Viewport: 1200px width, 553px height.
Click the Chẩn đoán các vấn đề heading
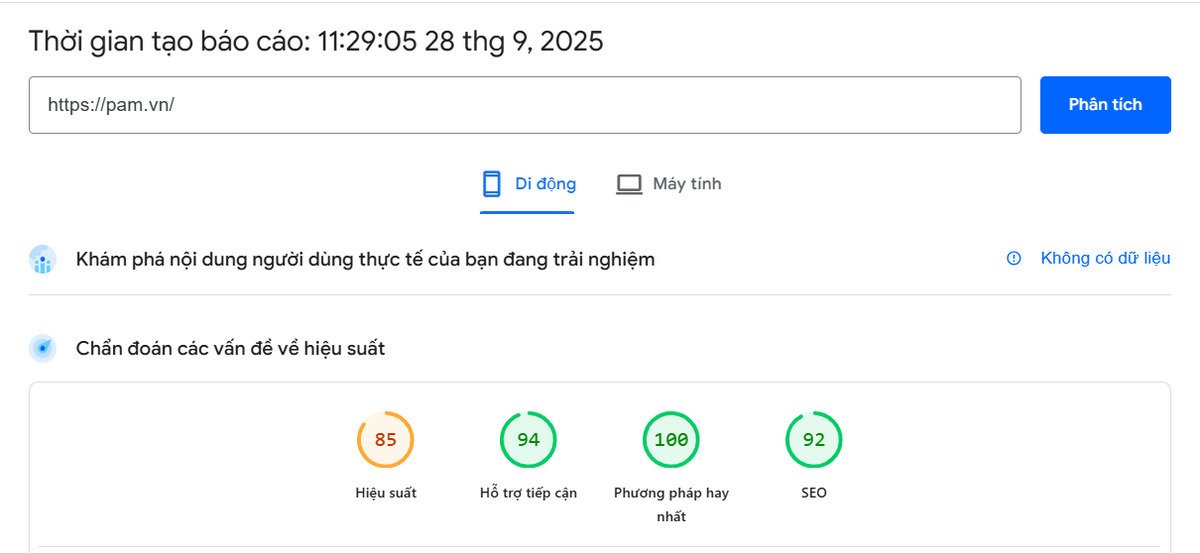coord(230,349)
